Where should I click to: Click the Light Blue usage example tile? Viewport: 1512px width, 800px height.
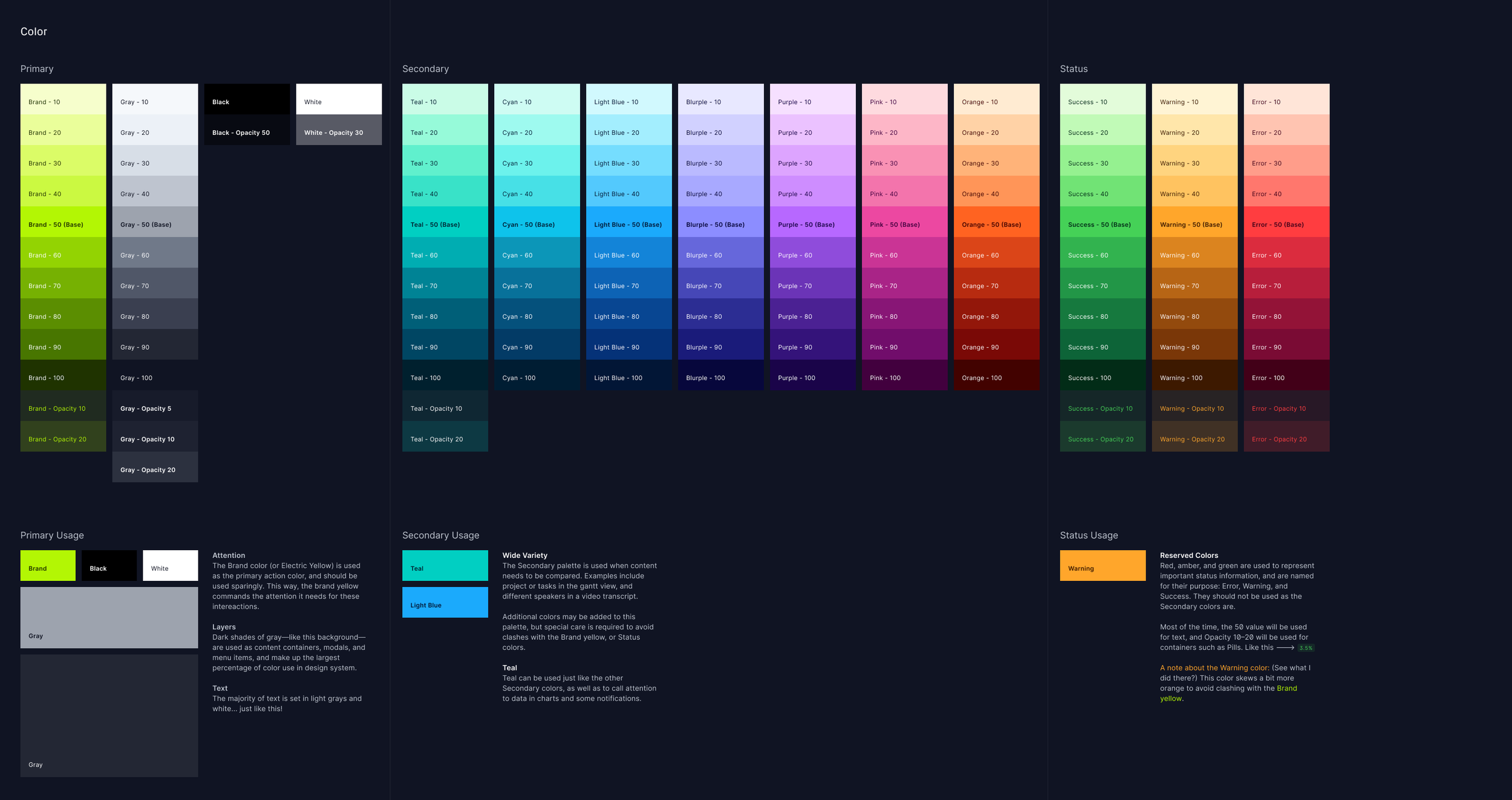(445, 602)
